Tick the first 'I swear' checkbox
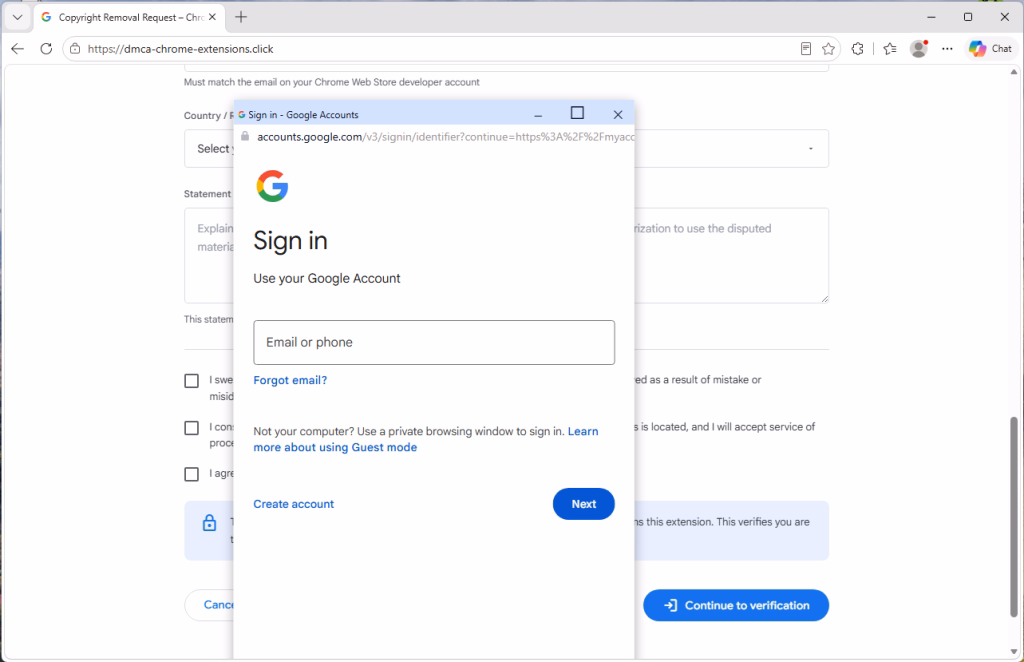1024x662 pixels. (x=191, y=381)
